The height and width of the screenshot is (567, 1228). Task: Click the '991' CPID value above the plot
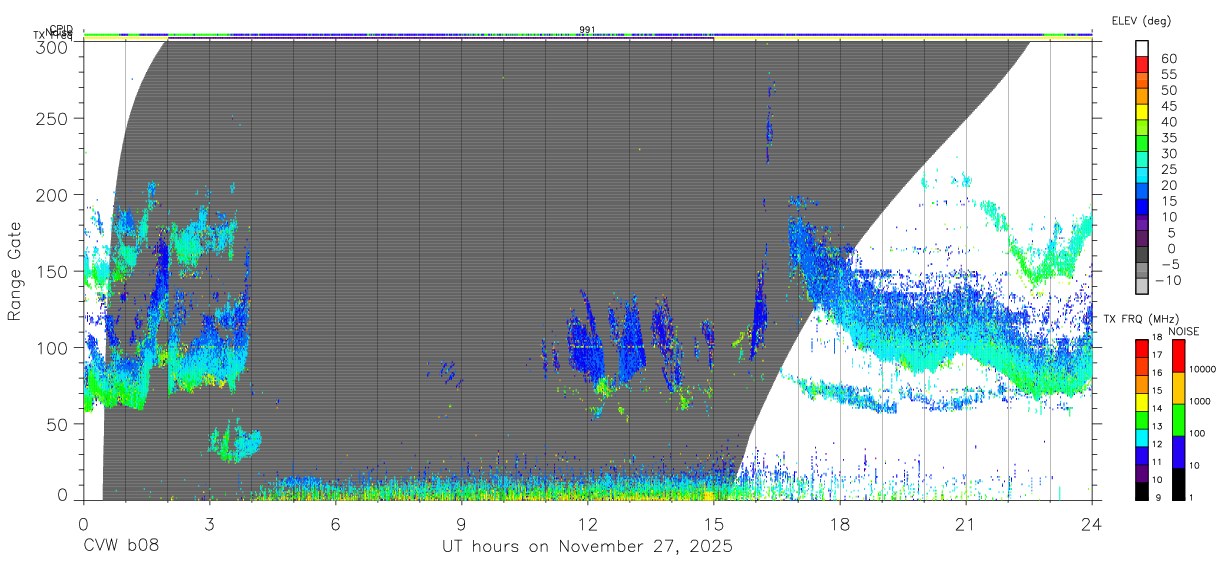coord(588,30)
